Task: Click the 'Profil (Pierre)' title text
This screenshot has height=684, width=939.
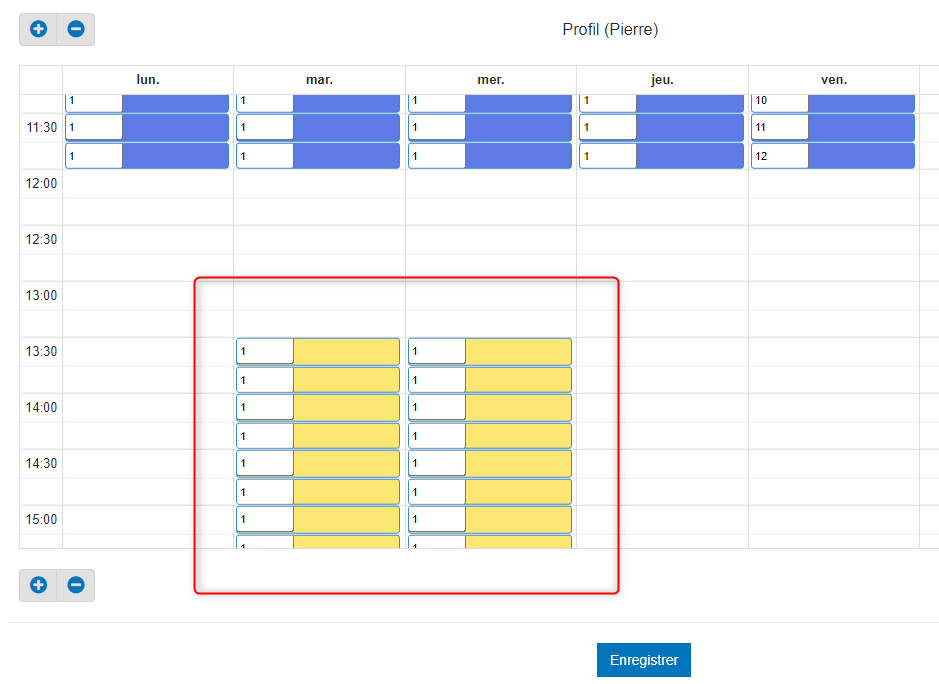Action: pos(610,30)
